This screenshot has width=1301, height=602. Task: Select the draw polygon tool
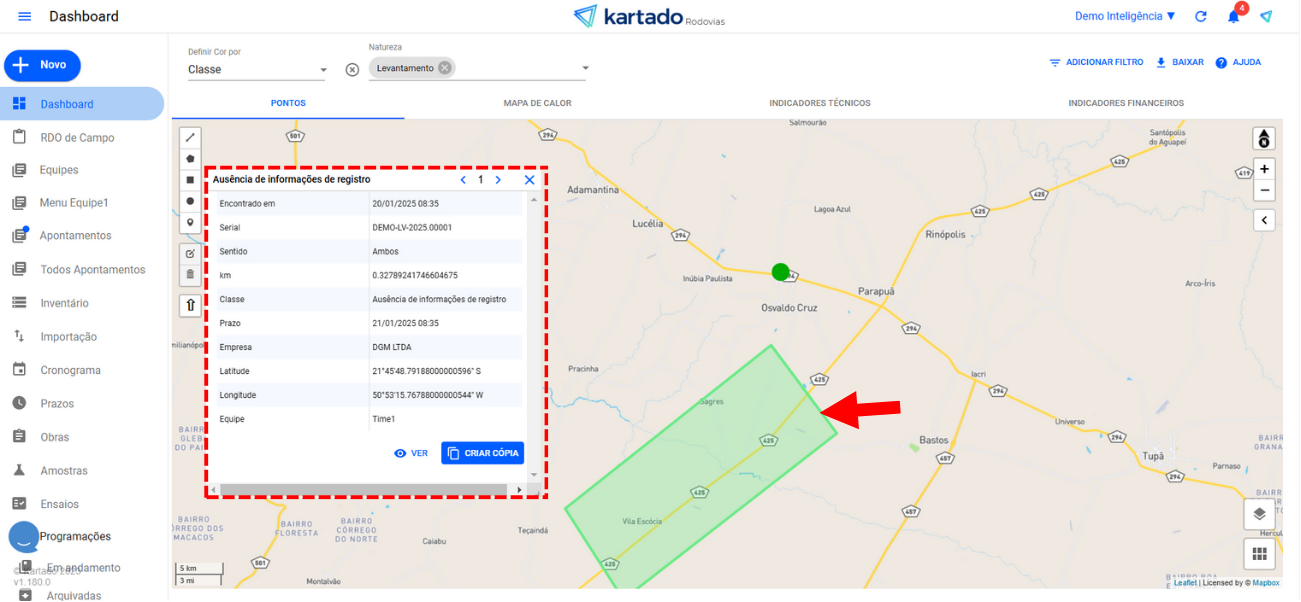coord(190,158)
